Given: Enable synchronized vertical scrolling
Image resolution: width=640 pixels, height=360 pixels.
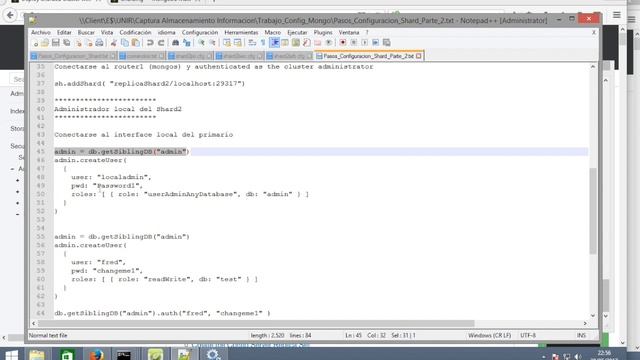Looking at the screenshot, I should (227, 43).
